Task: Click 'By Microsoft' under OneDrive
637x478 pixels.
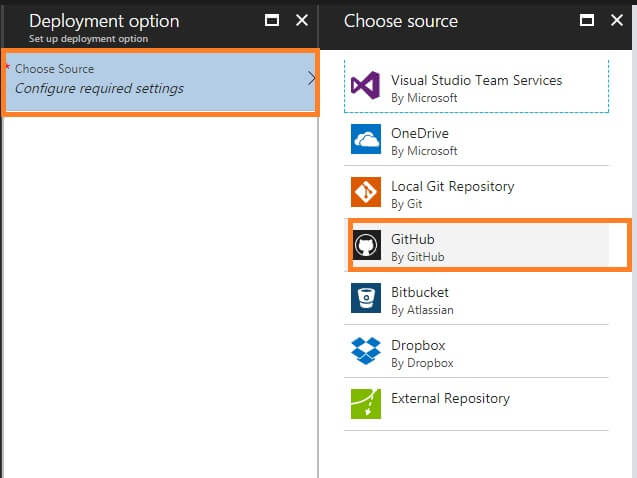Action: click(x=424, y=151)
